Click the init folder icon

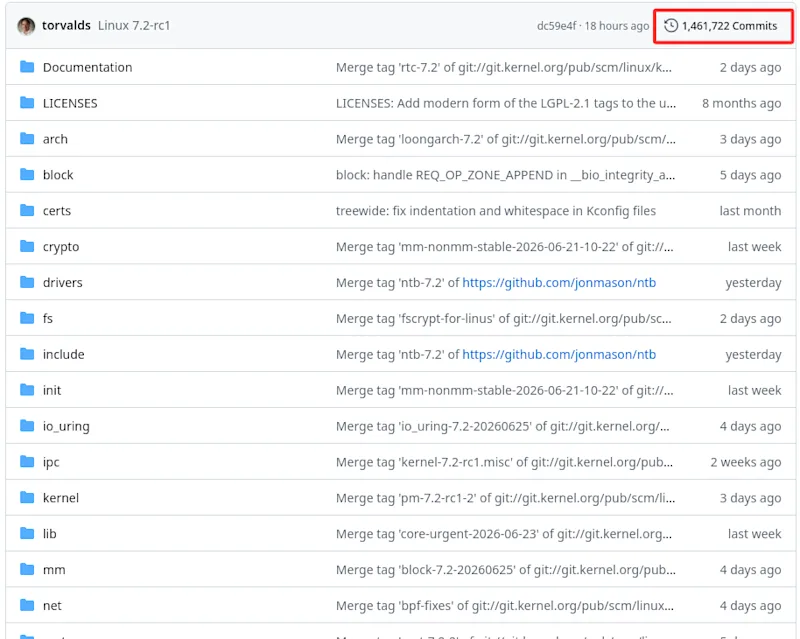point(27,389)
